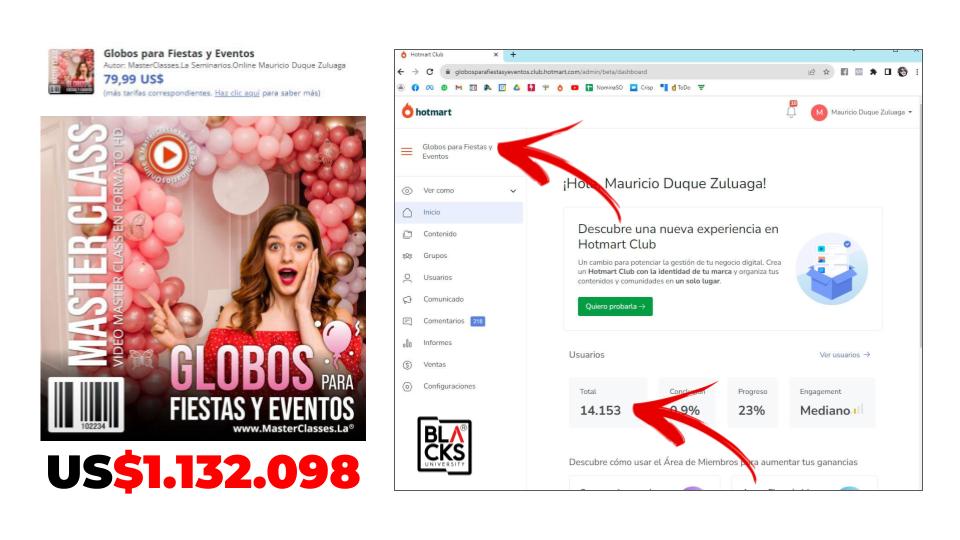Click the Globos para Fiestas y Eventos sidebar heading
The height and width of the screenshot is (540, 960).
tap(457, 151)
